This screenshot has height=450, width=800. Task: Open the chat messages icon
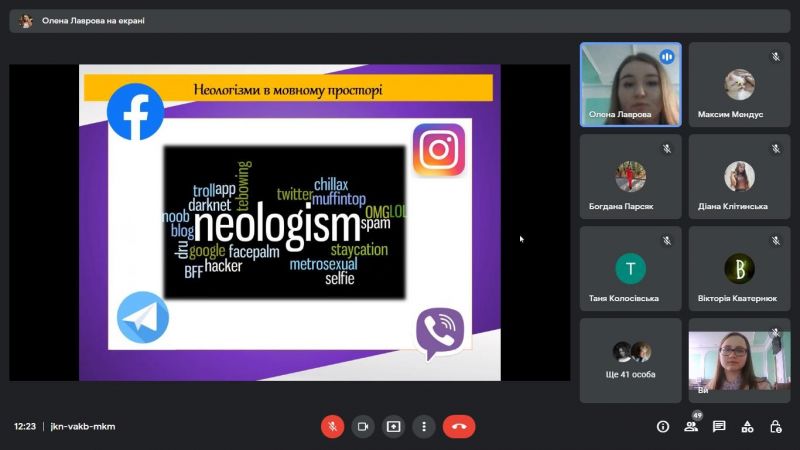[x=719, y=427]
